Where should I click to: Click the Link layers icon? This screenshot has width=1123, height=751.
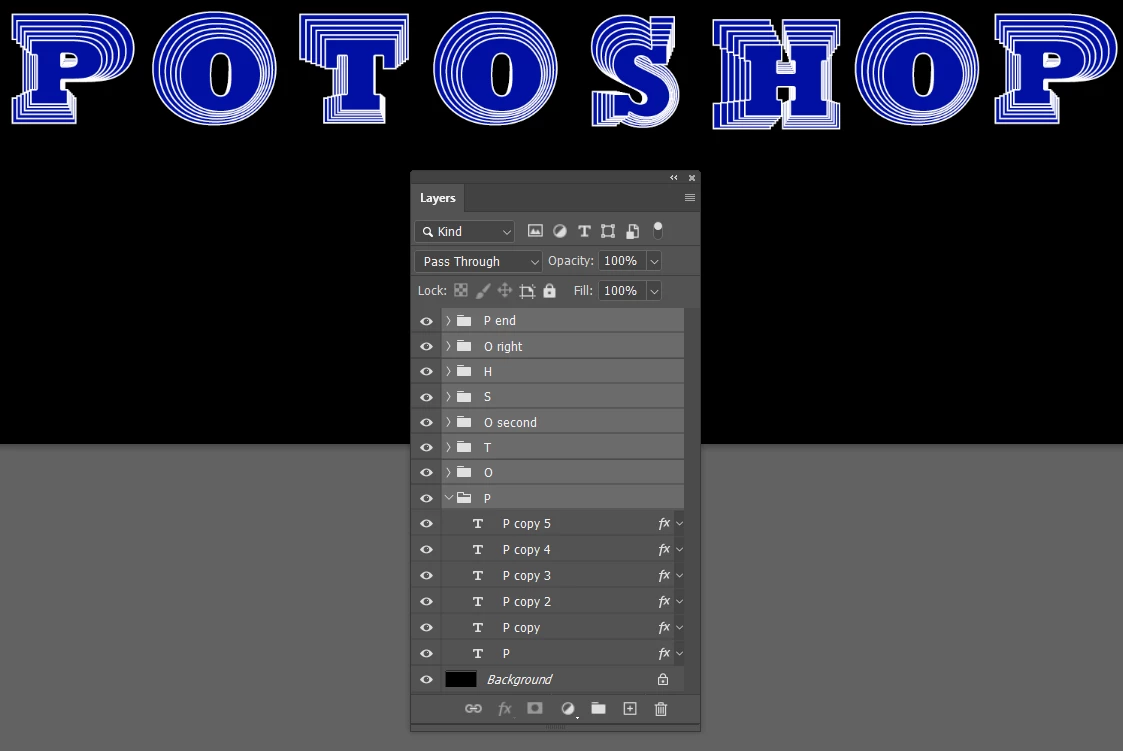(x=473, y=708)
